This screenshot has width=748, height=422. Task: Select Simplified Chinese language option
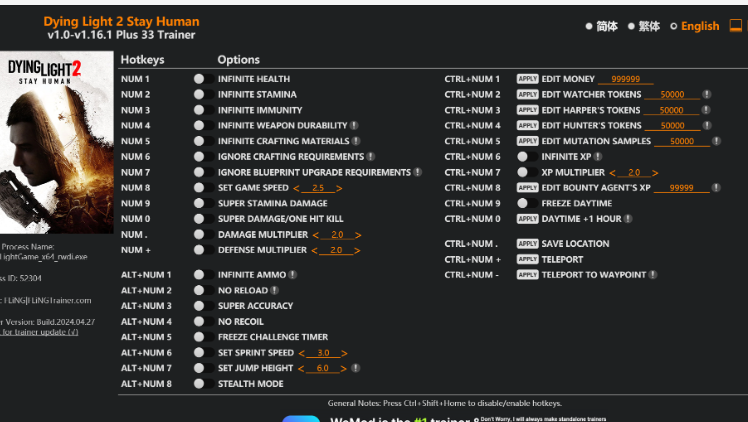pyautogui.click(x=602, y=26)
